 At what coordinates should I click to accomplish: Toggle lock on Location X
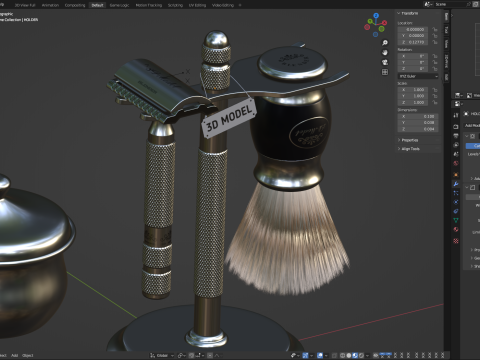click(435, 29)
